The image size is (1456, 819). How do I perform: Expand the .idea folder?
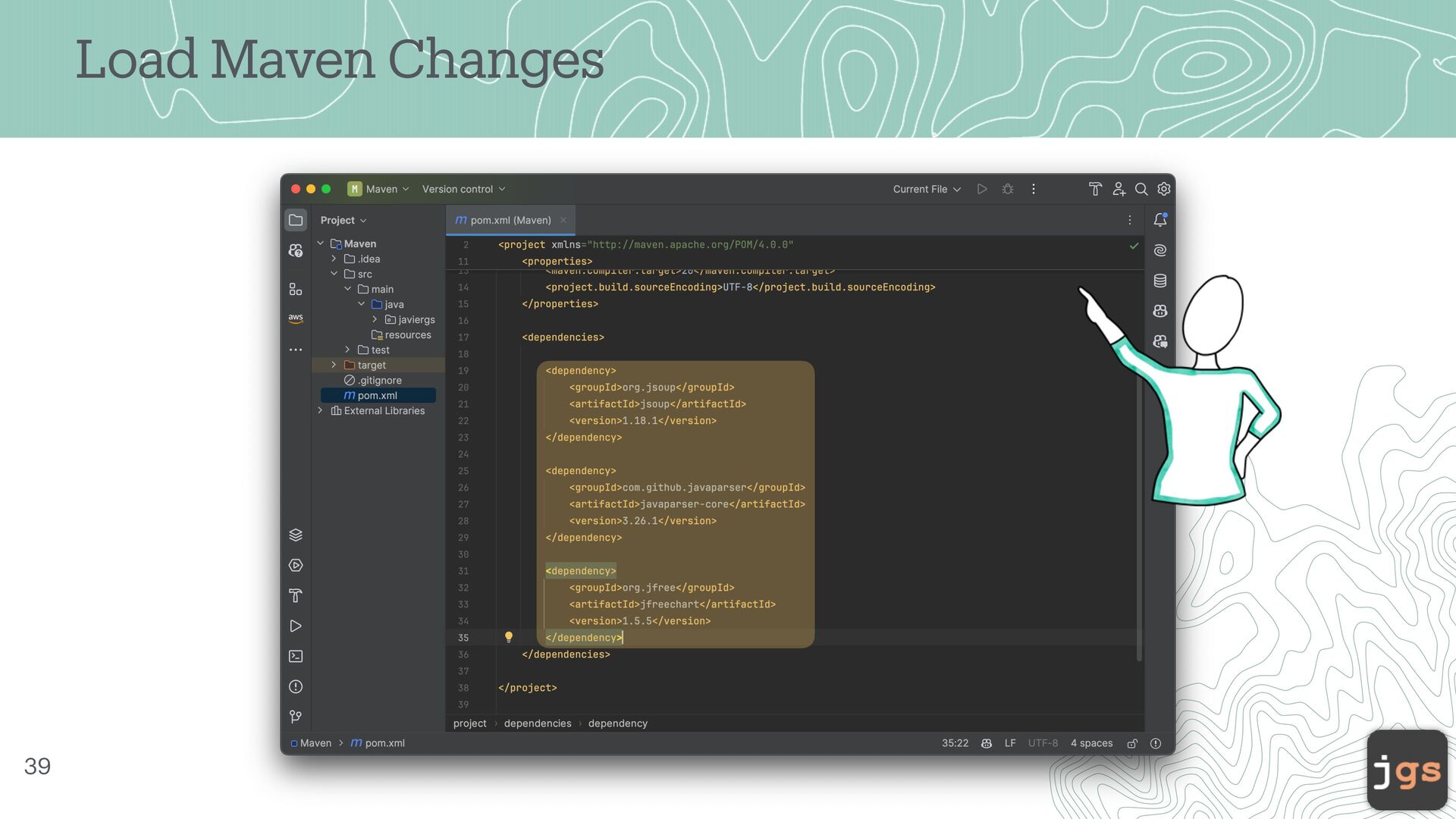click(334, 259)
